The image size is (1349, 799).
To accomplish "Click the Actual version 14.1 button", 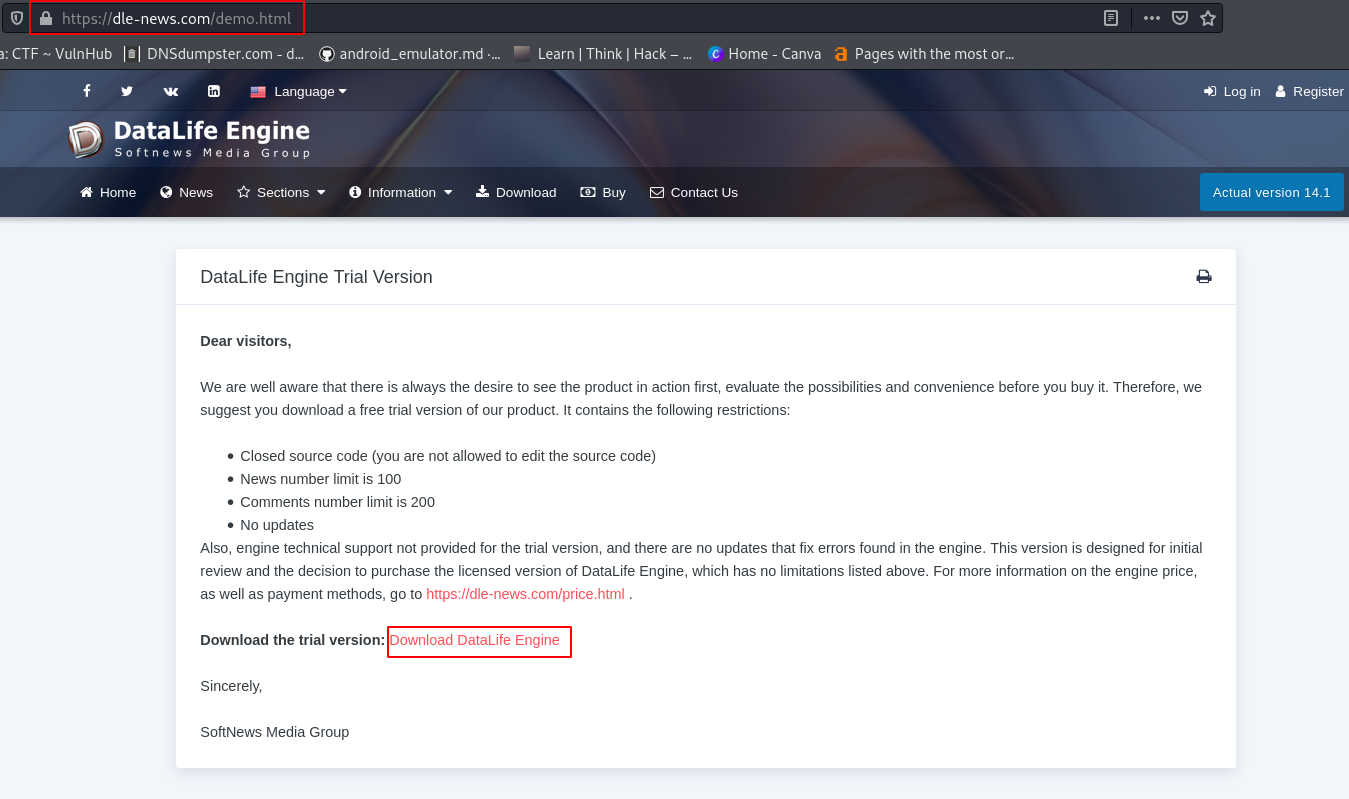I will 1271,192.
